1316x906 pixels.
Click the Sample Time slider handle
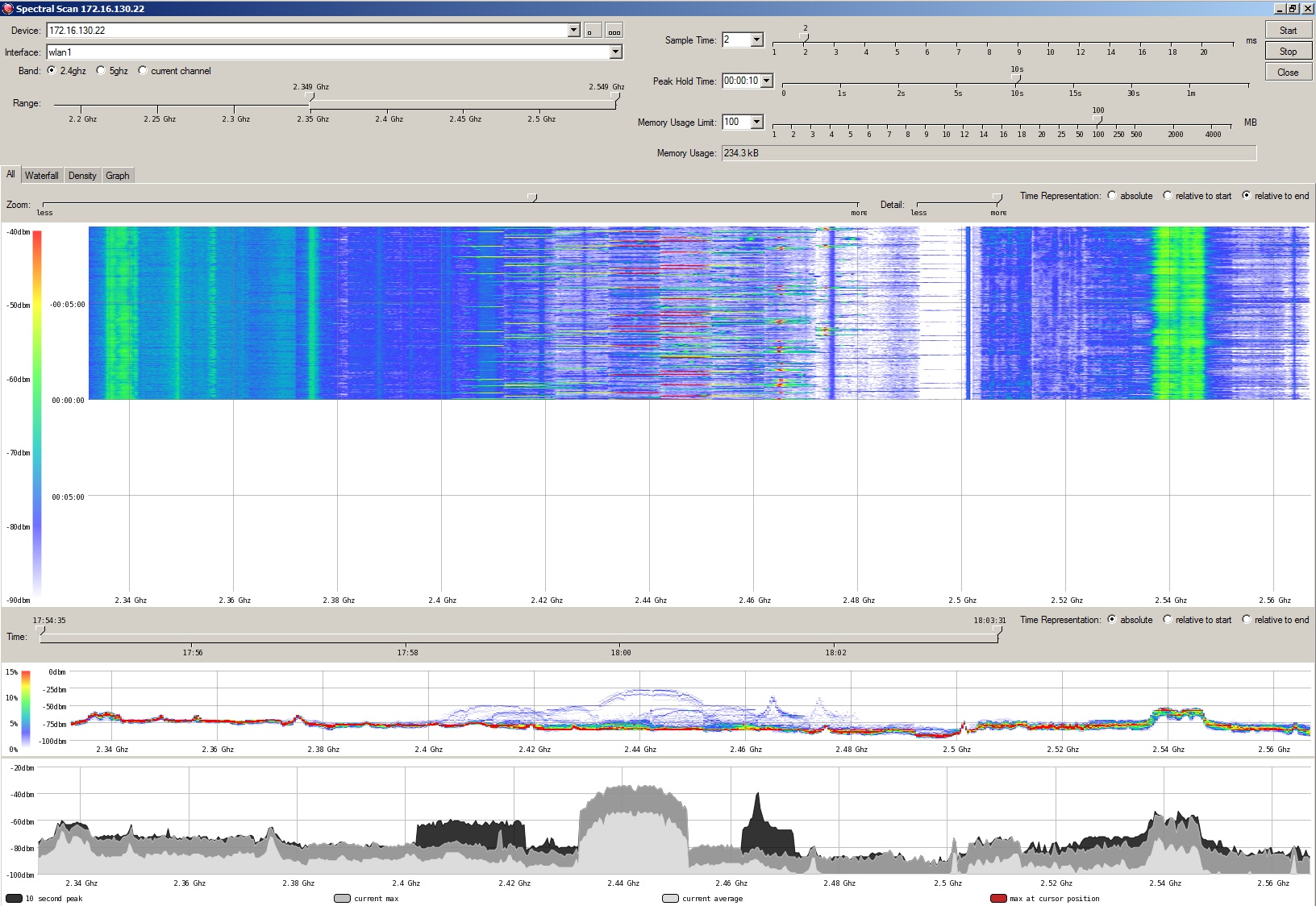pyautogui.click(x=804, y=37)
